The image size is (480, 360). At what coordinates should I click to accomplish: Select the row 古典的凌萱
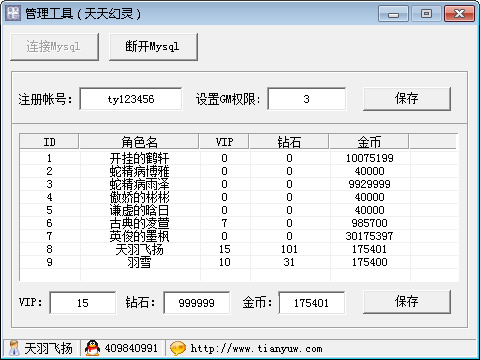tap(239, 223)
